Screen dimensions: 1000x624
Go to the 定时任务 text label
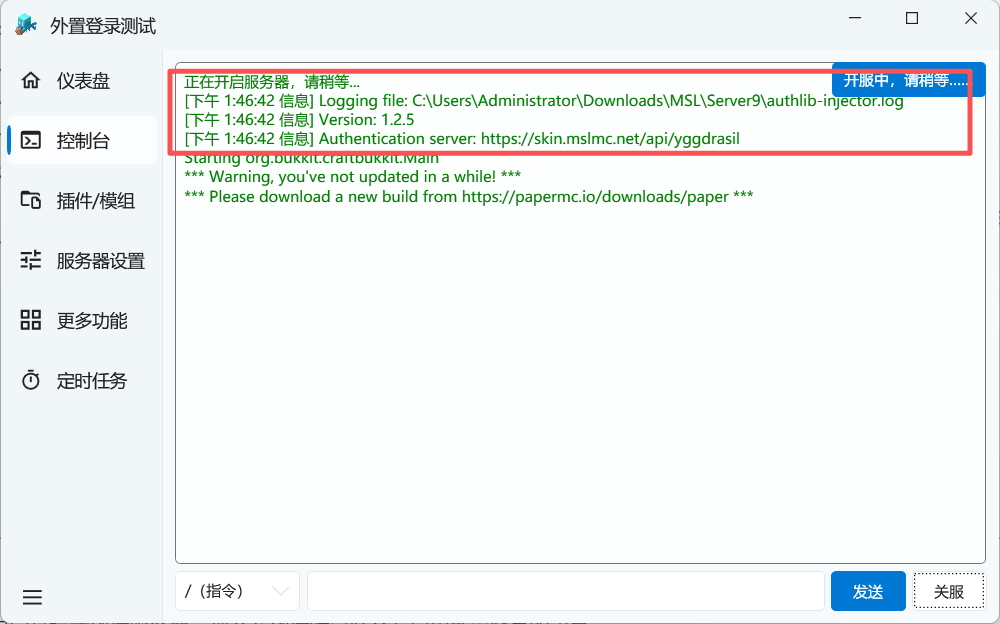92,381
